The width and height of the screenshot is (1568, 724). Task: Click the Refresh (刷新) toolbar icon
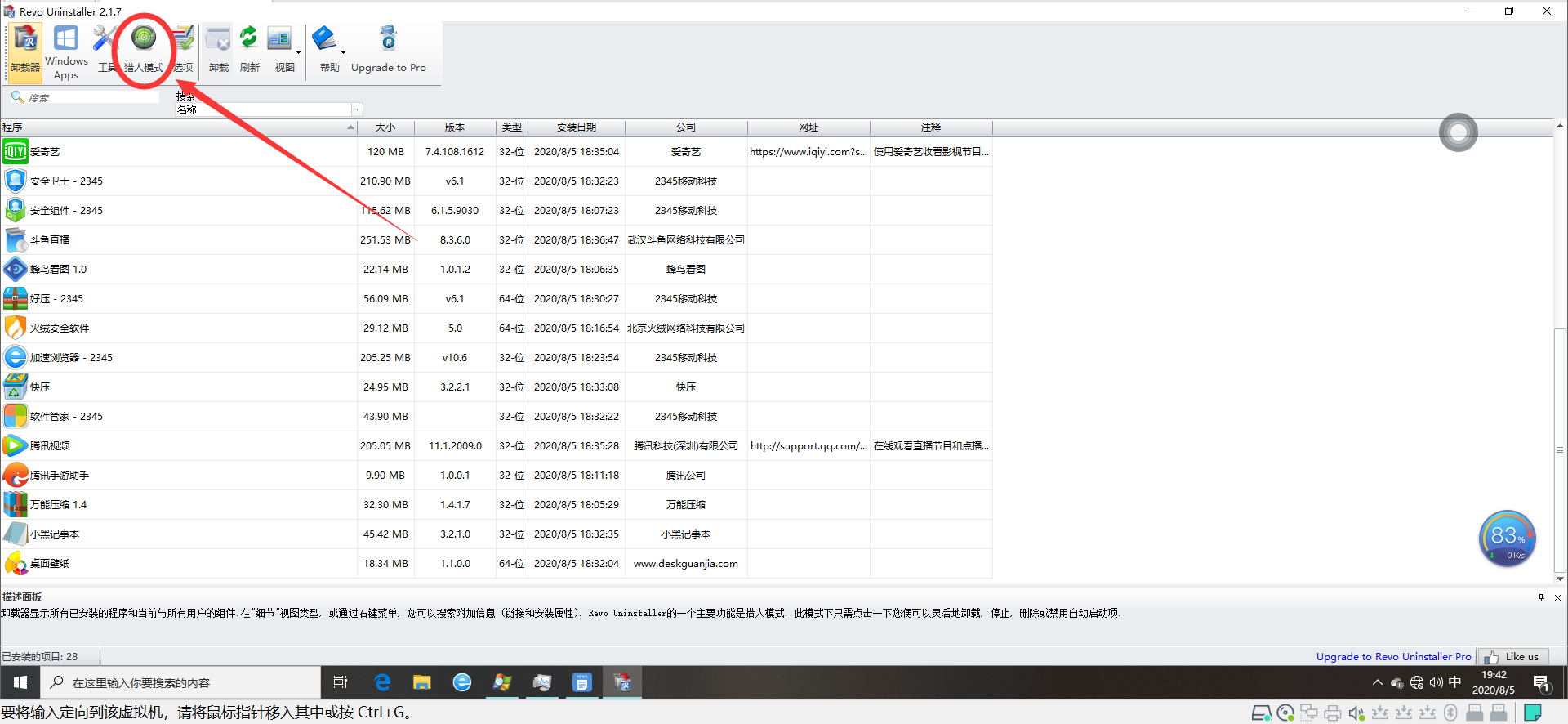click(x=249, y=49)
